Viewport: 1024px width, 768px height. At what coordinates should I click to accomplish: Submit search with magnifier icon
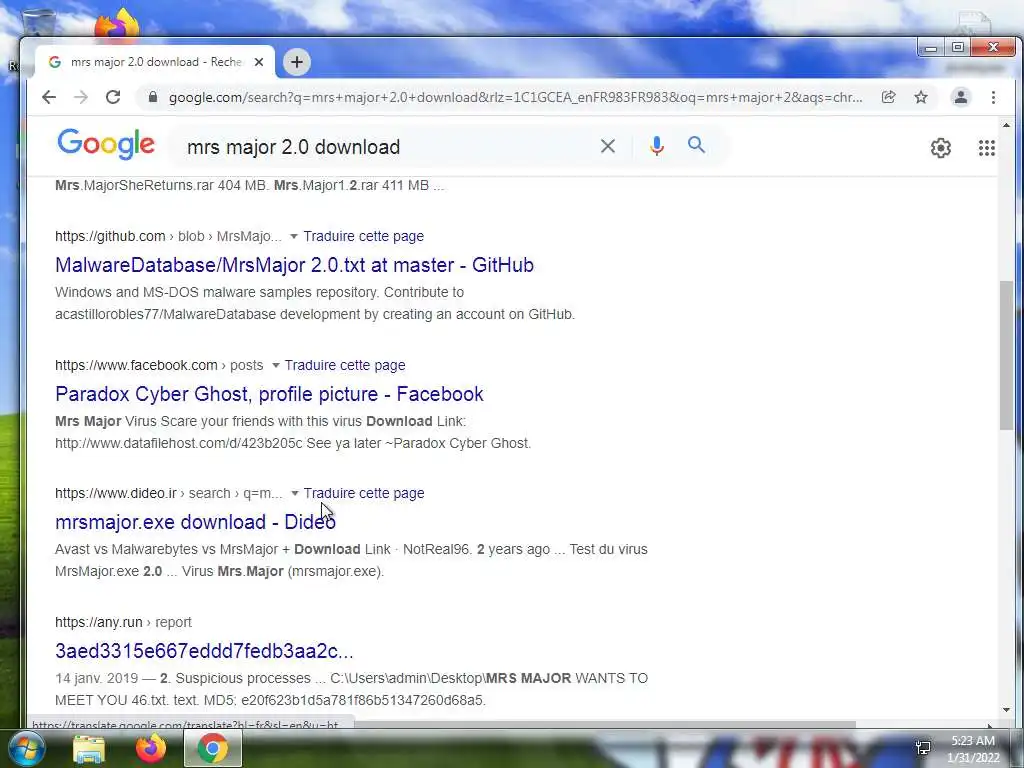coord(696,145)
